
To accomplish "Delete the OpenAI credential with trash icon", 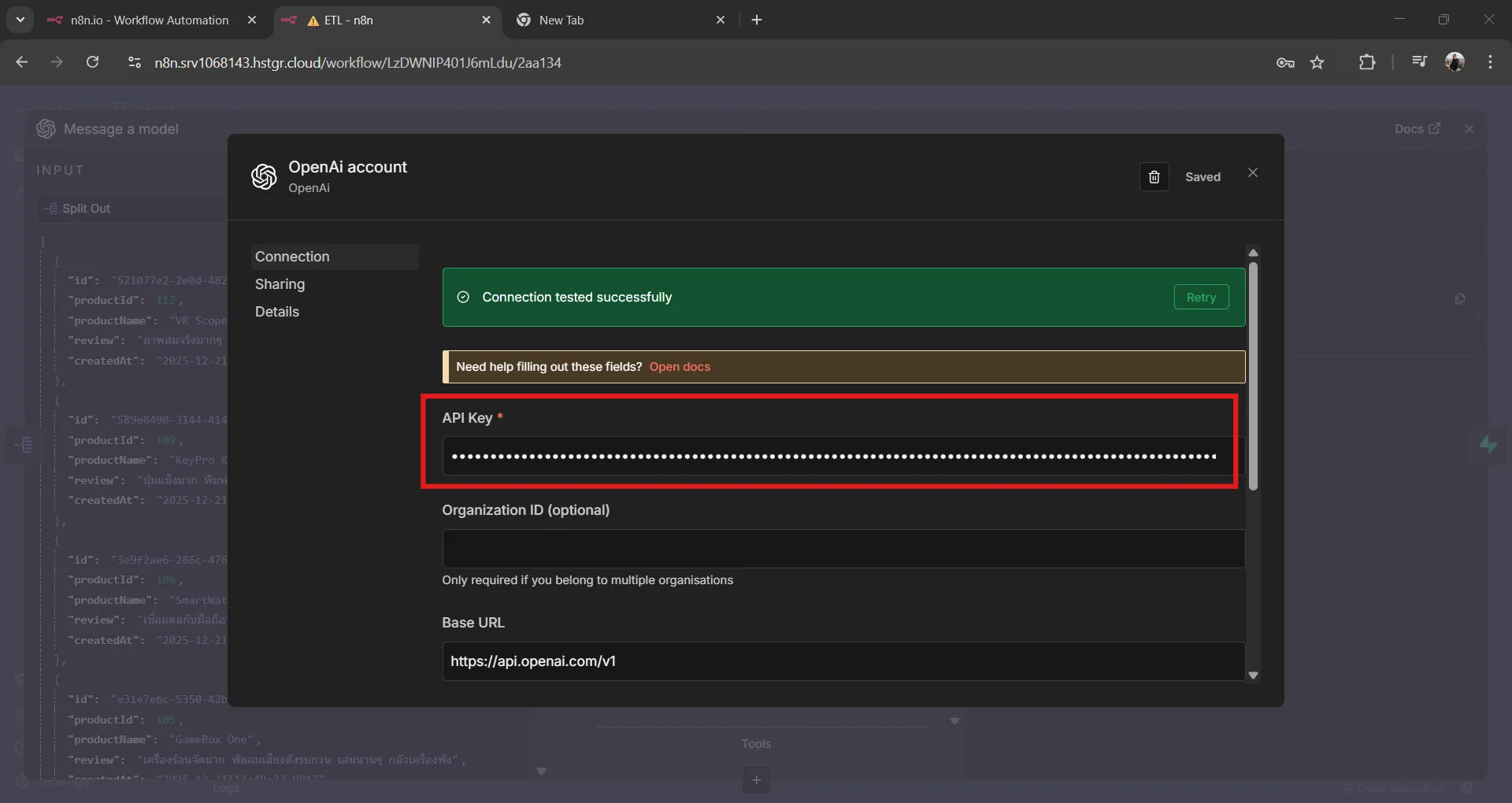I will coord(1154,176).
